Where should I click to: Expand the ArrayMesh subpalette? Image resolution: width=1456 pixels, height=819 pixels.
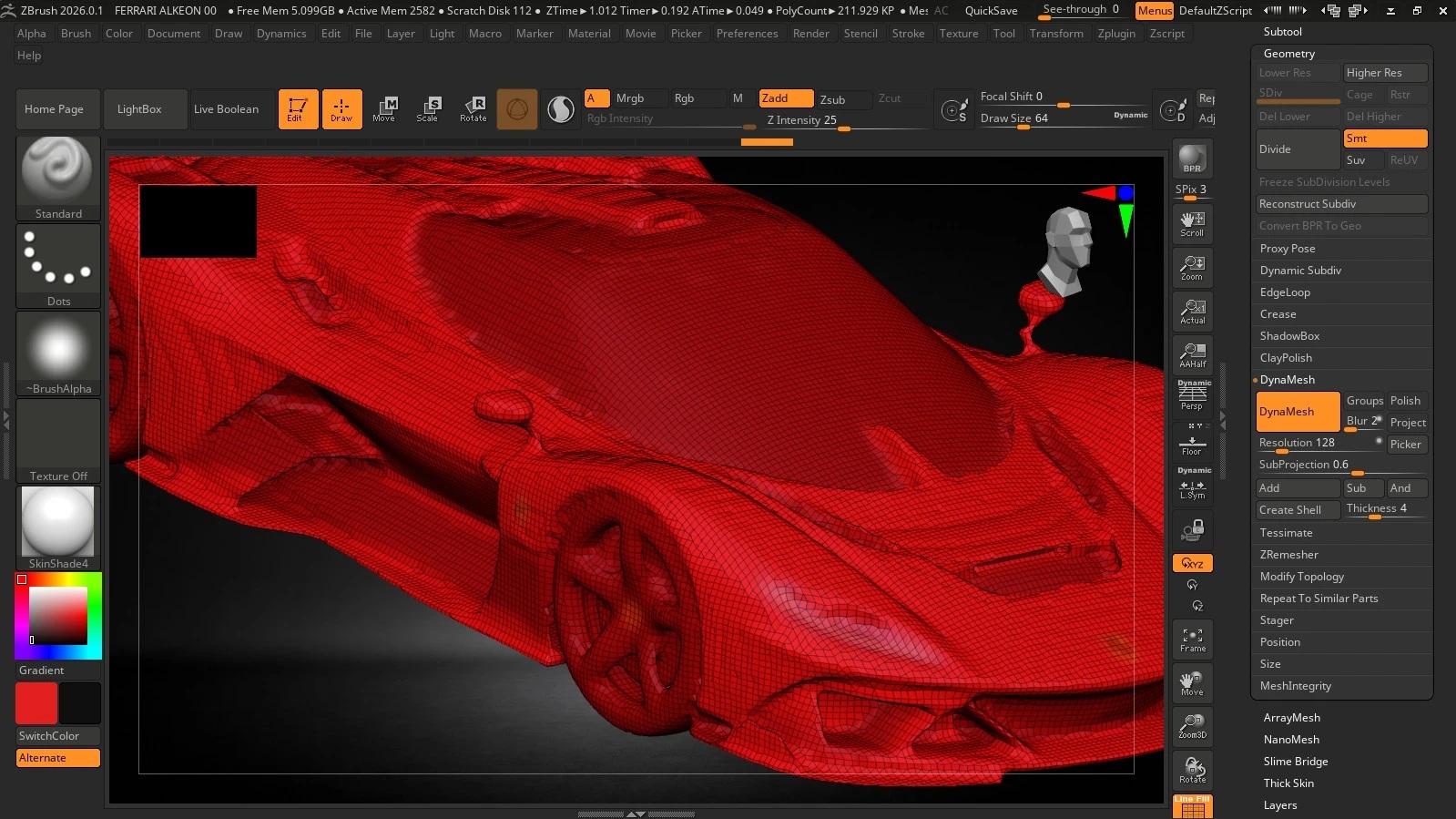(x=1291, y=718)
